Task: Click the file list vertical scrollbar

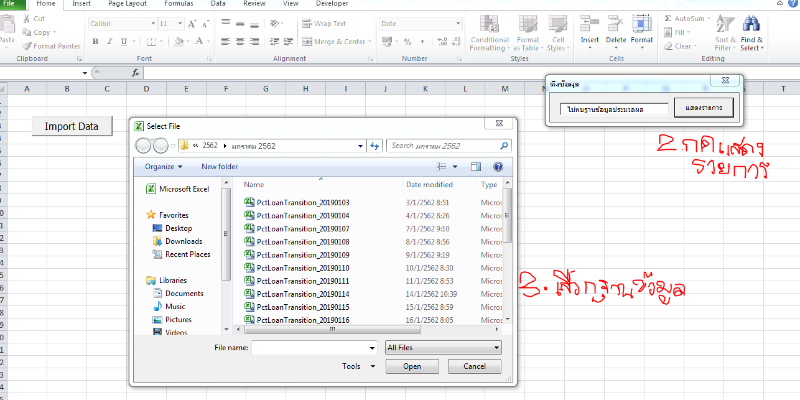Action: click(506, 225)
